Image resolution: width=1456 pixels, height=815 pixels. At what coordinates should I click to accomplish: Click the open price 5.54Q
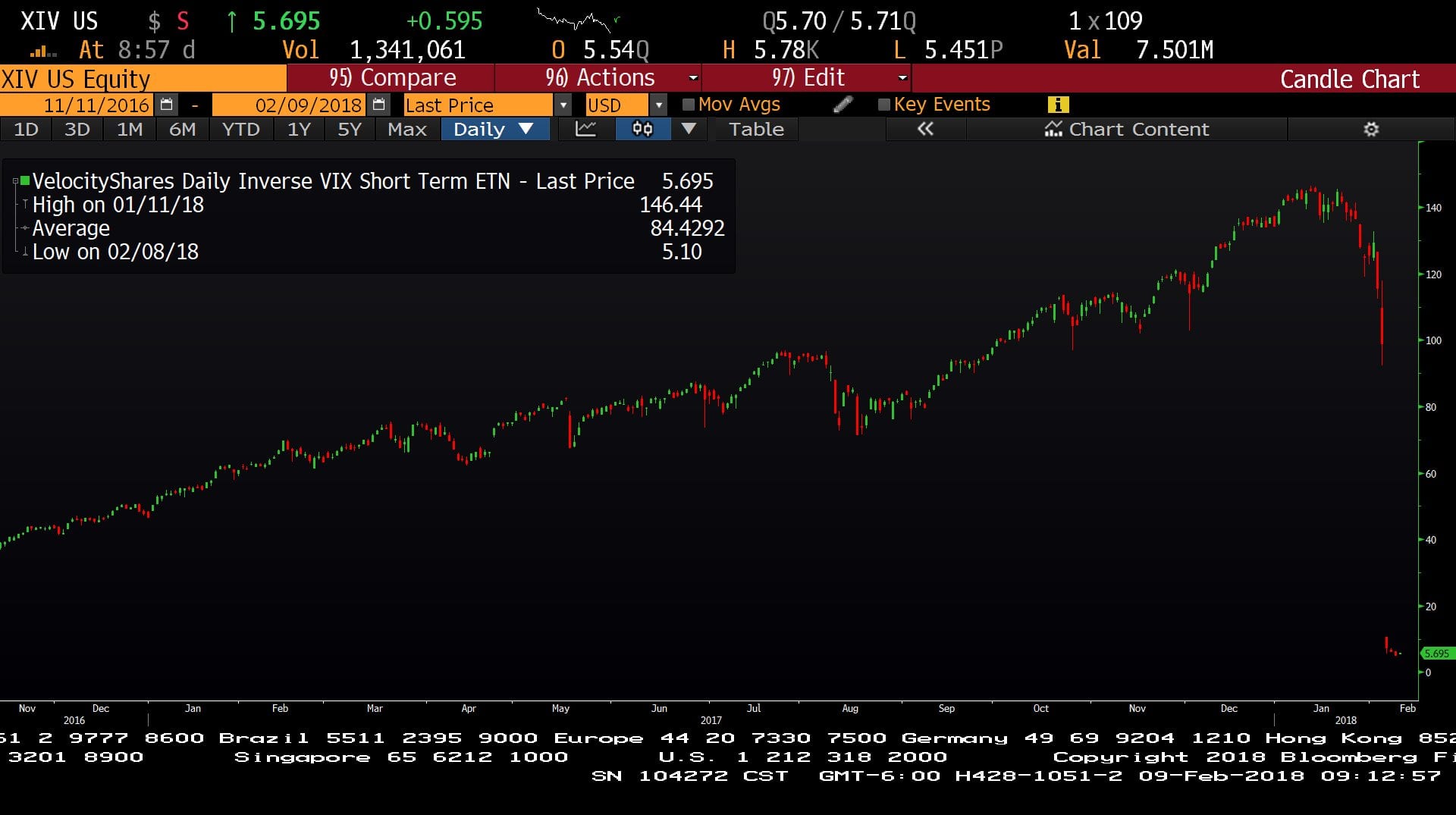click(616, 50)
